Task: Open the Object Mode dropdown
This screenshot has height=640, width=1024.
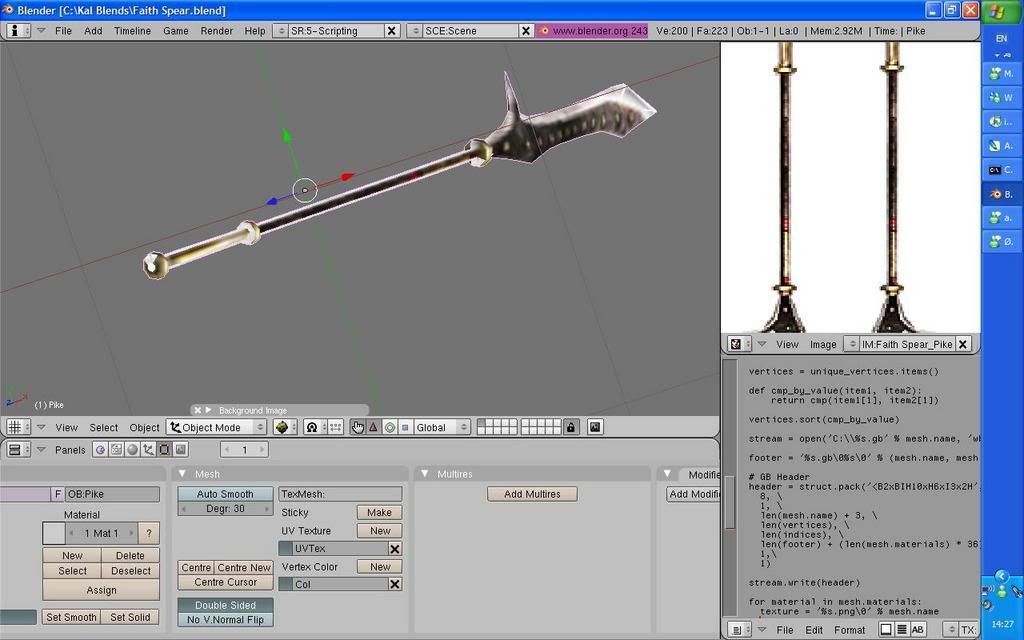Action: tap(217, 427)
